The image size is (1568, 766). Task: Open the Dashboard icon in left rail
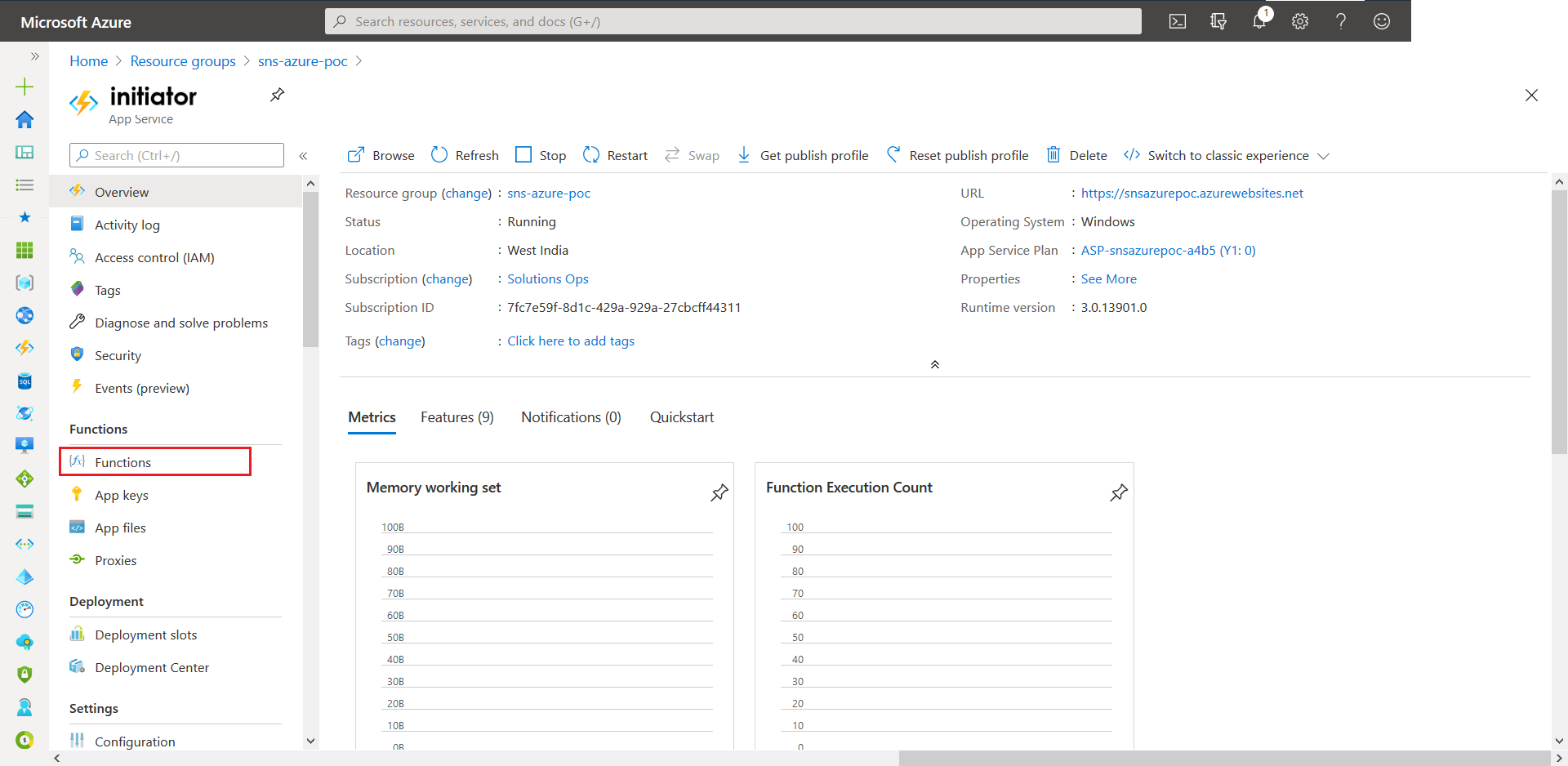[24, 152]
